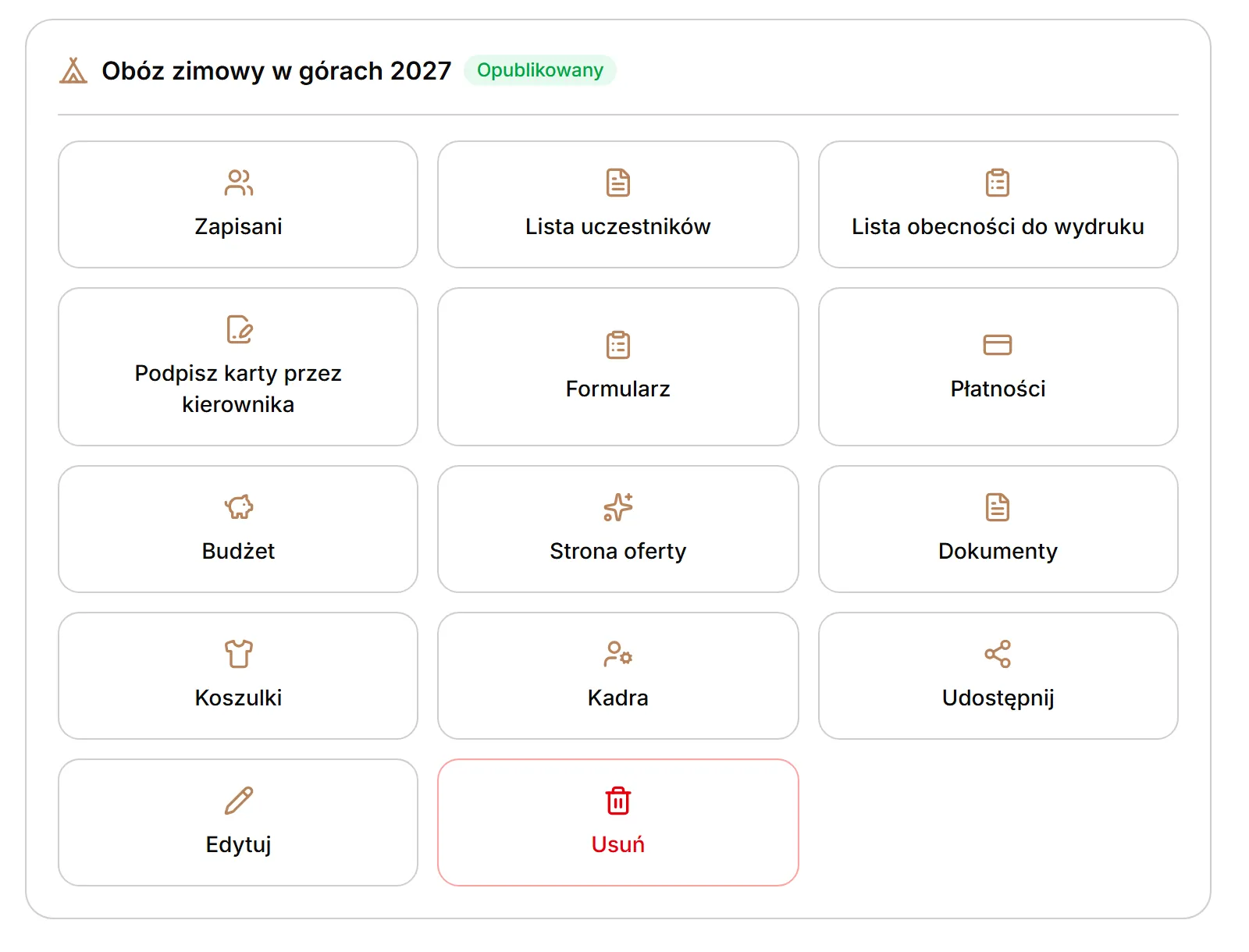The width and height of the screenshot is (1249, 952).
Task: Open the Formularz card
Action: 618,367
